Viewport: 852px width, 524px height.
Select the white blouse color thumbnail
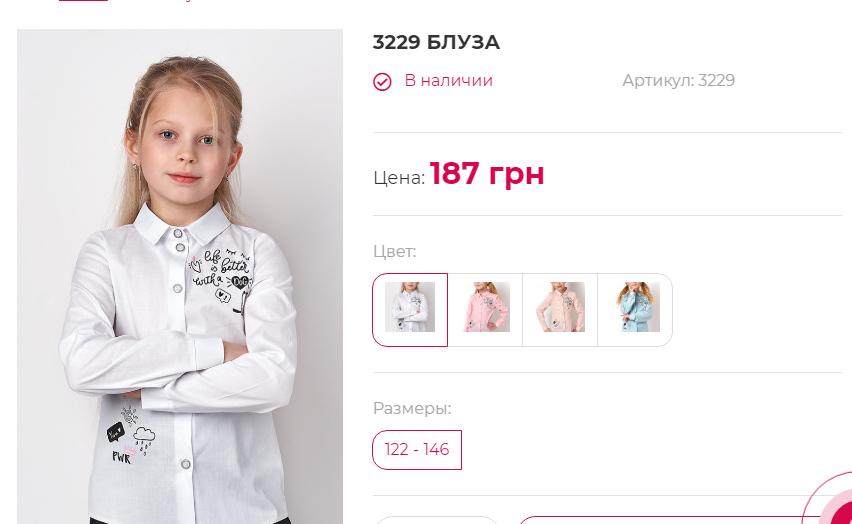click(x=410, y=309)
